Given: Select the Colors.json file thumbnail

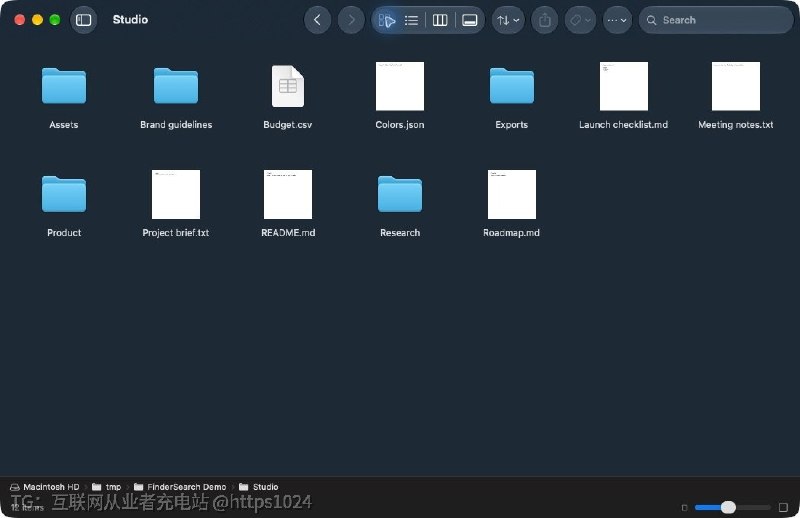Looking at the screenshot, I should [400, 86].
